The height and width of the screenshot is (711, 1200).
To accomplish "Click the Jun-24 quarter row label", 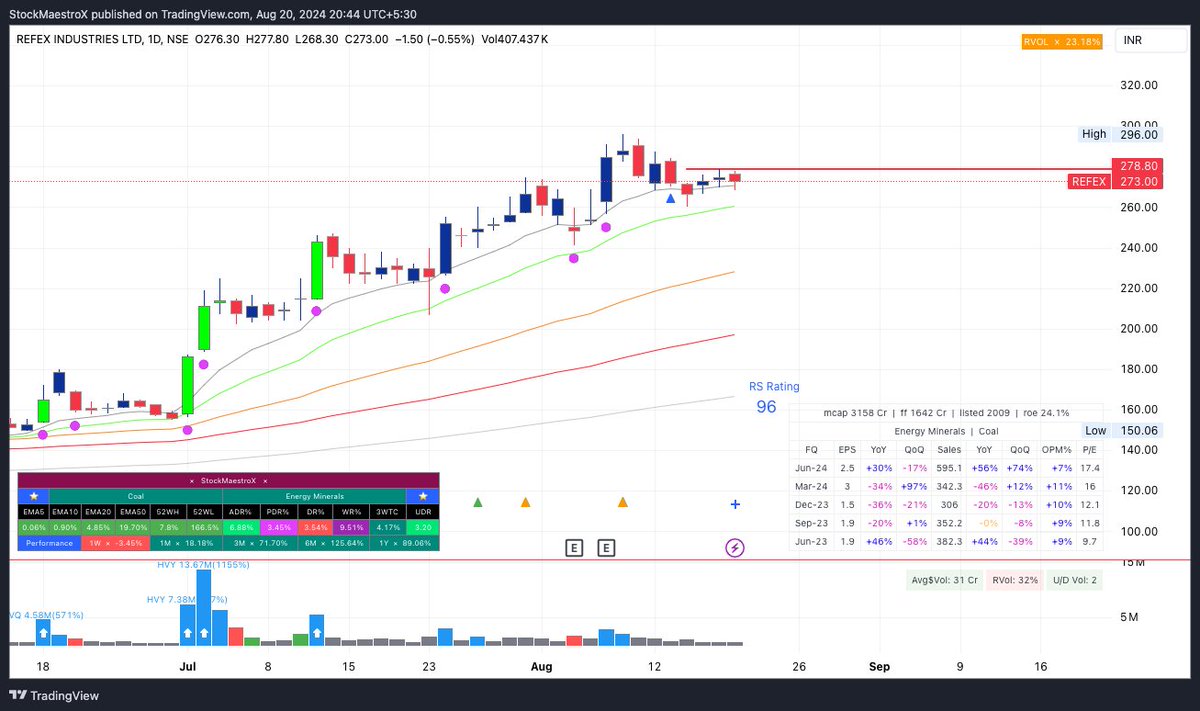I will click(x=811, y=467).
